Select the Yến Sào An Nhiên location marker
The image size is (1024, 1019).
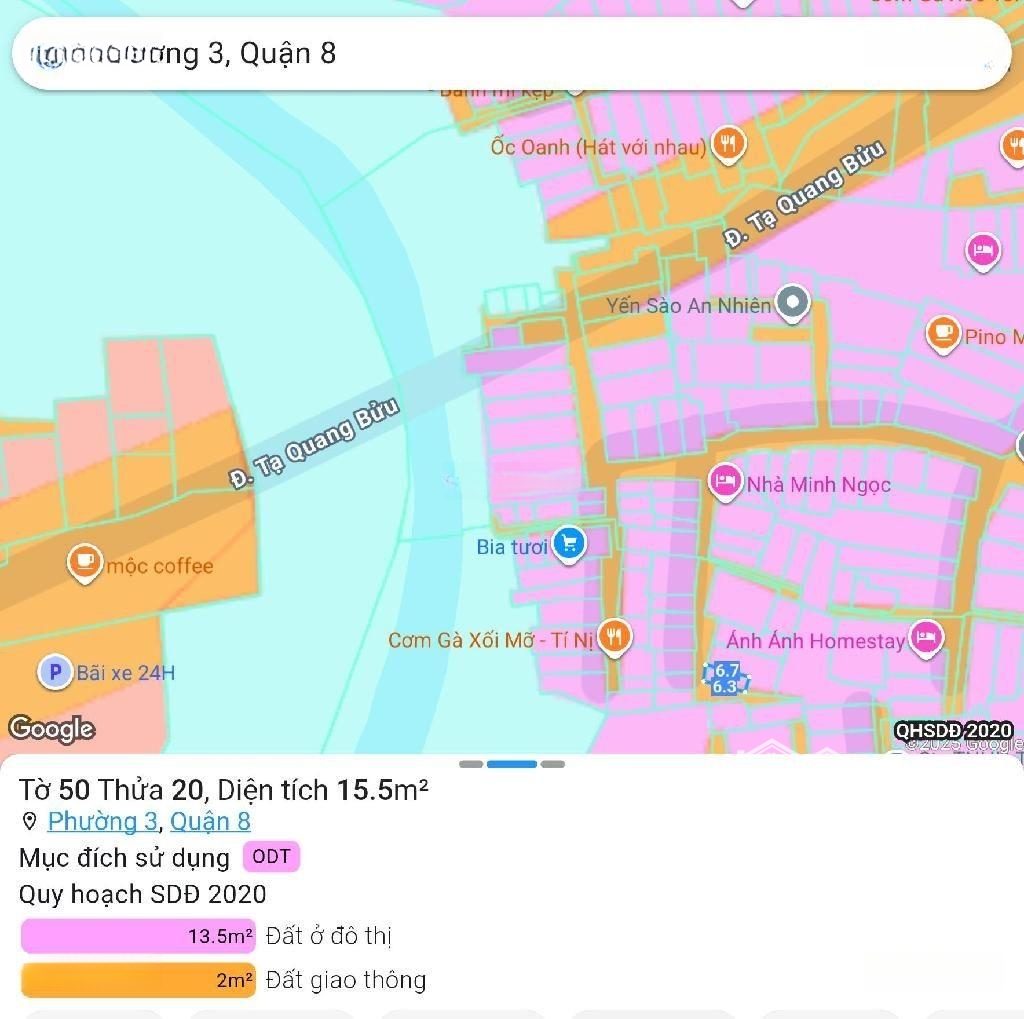[793, 302]
